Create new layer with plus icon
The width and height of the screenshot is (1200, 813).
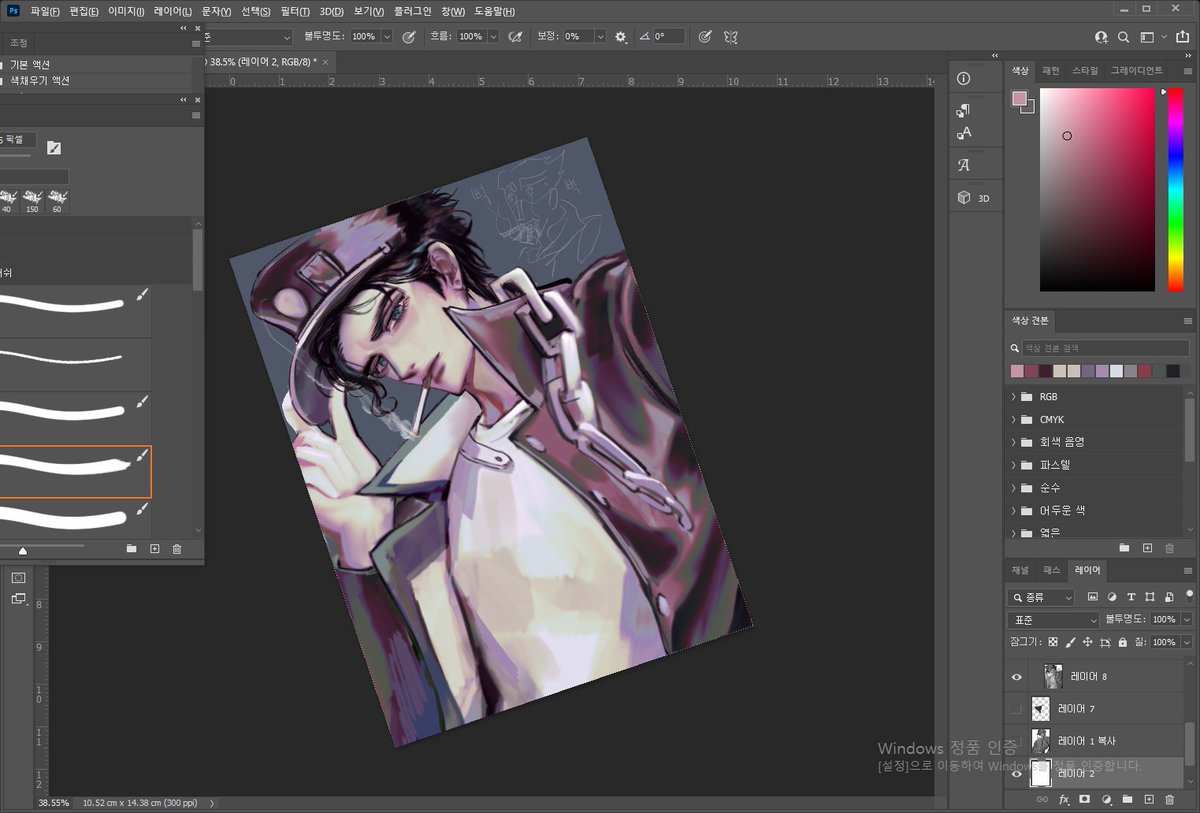coord(1148,800)
